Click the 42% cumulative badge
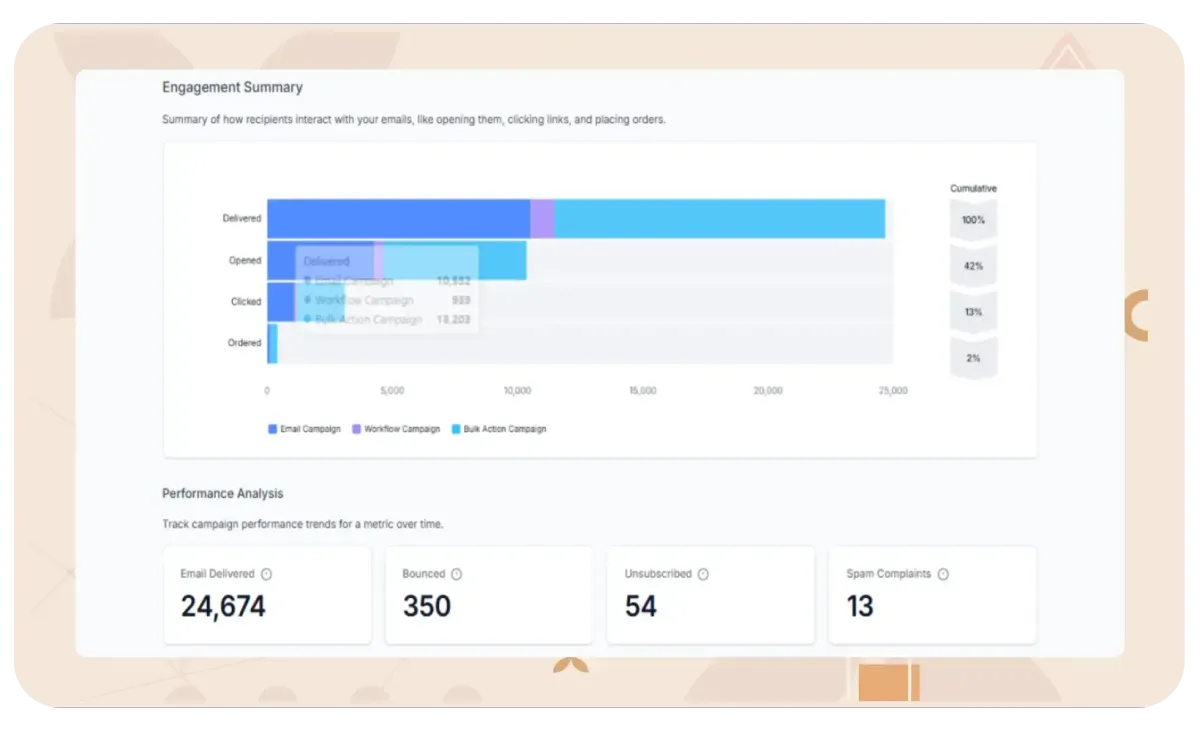The width and height of the screenshot is (1200, 731). coord(972,265)
